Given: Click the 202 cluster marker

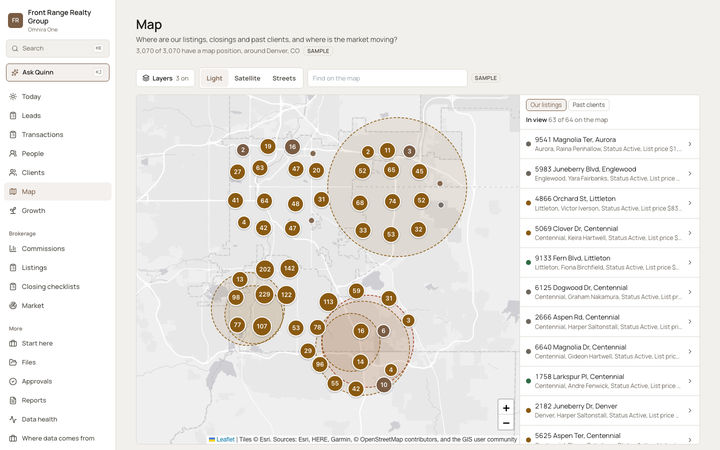Looking at the screenshot, I should [265, 269].
